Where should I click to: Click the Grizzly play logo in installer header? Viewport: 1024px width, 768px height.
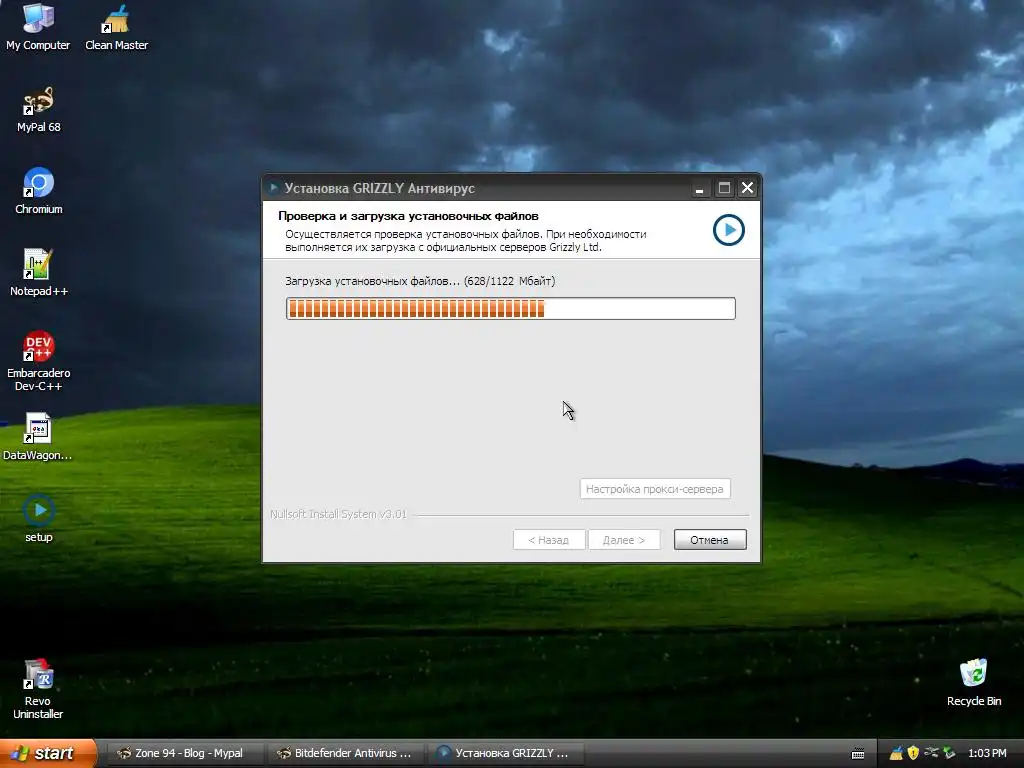point(728,230)
